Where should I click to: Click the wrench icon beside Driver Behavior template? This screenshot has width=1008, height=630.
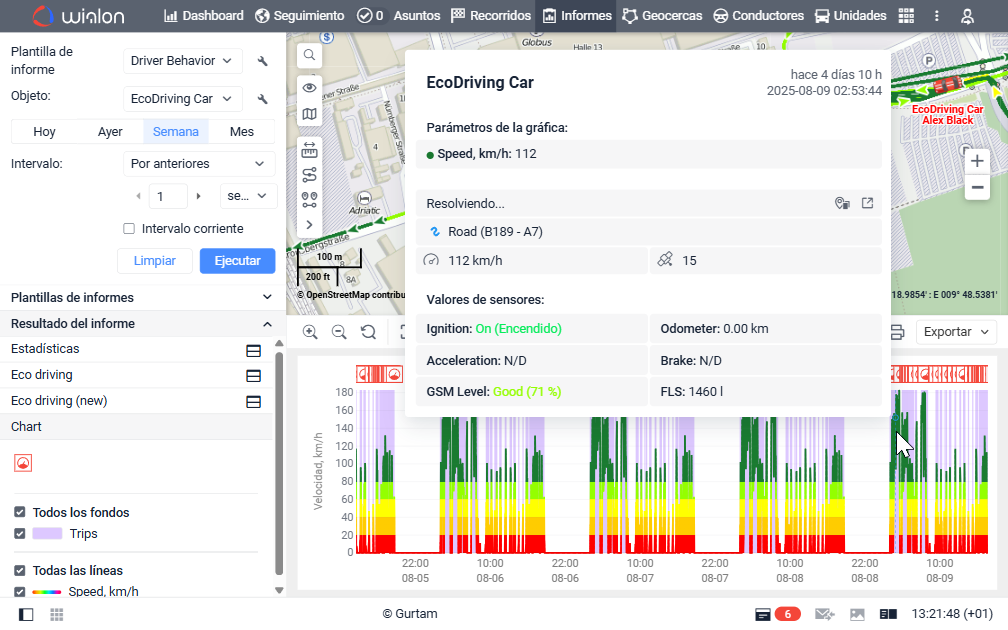click(263, 61)
